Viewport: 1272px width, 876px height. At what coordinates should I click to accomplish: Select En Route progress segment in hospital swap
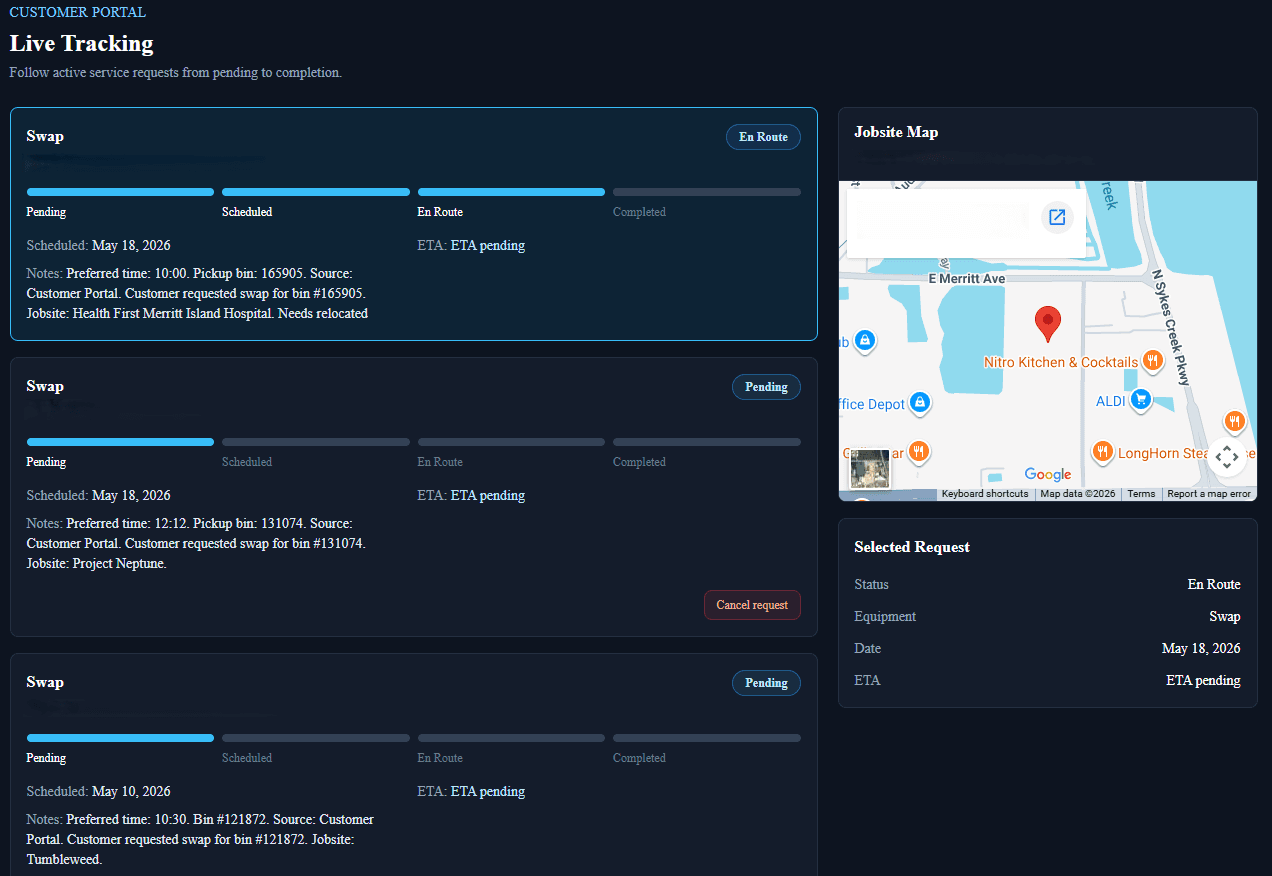click(x=511, y=192)
